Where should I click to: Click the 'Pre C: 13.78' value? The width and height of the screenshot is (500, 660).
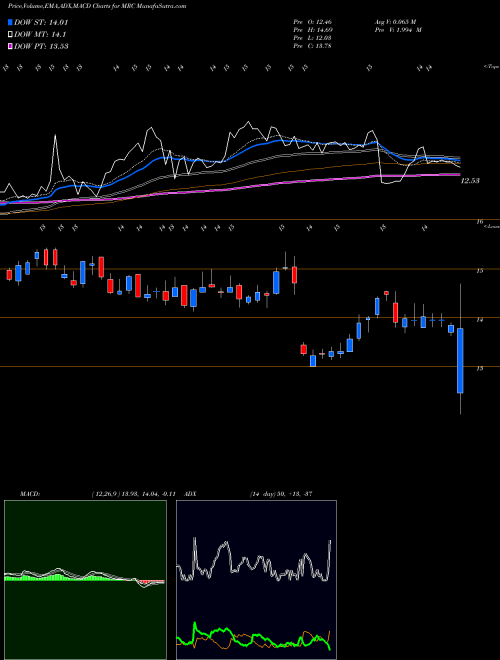pos(312,46)
